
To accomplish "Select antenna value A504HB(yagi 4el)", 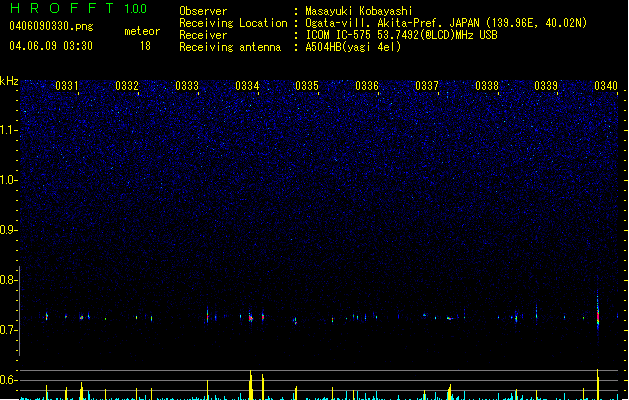I will pyautogui.click(x=353, y=47).
